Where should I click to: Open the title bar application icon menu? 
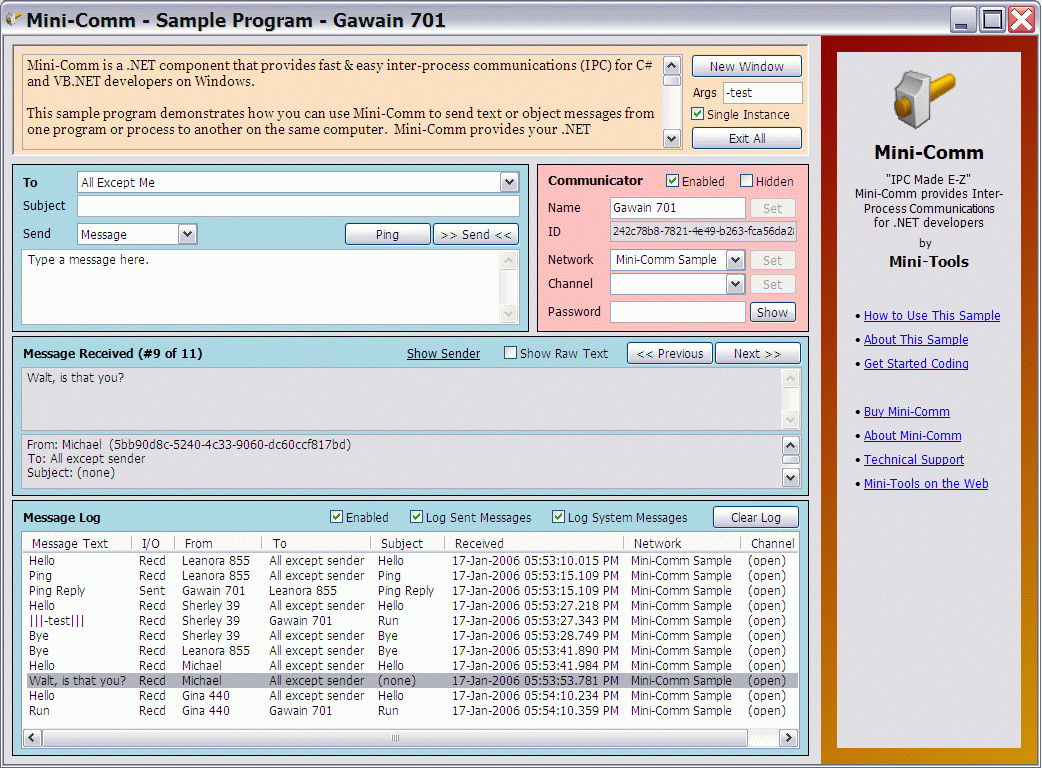click(13, 19)
